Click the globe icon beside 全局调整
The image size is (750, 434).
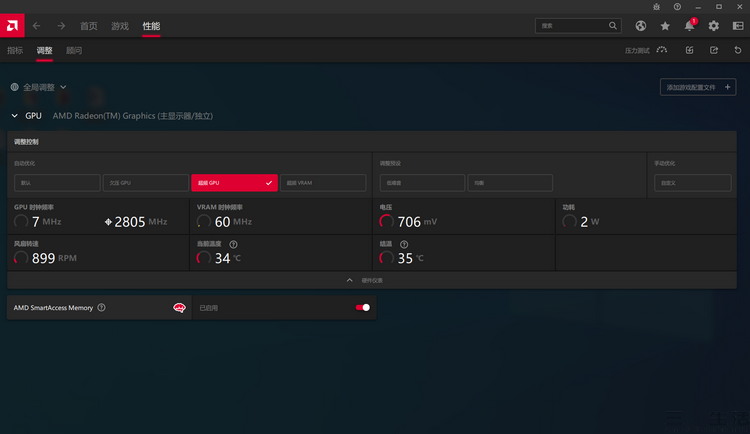point(15,87)
